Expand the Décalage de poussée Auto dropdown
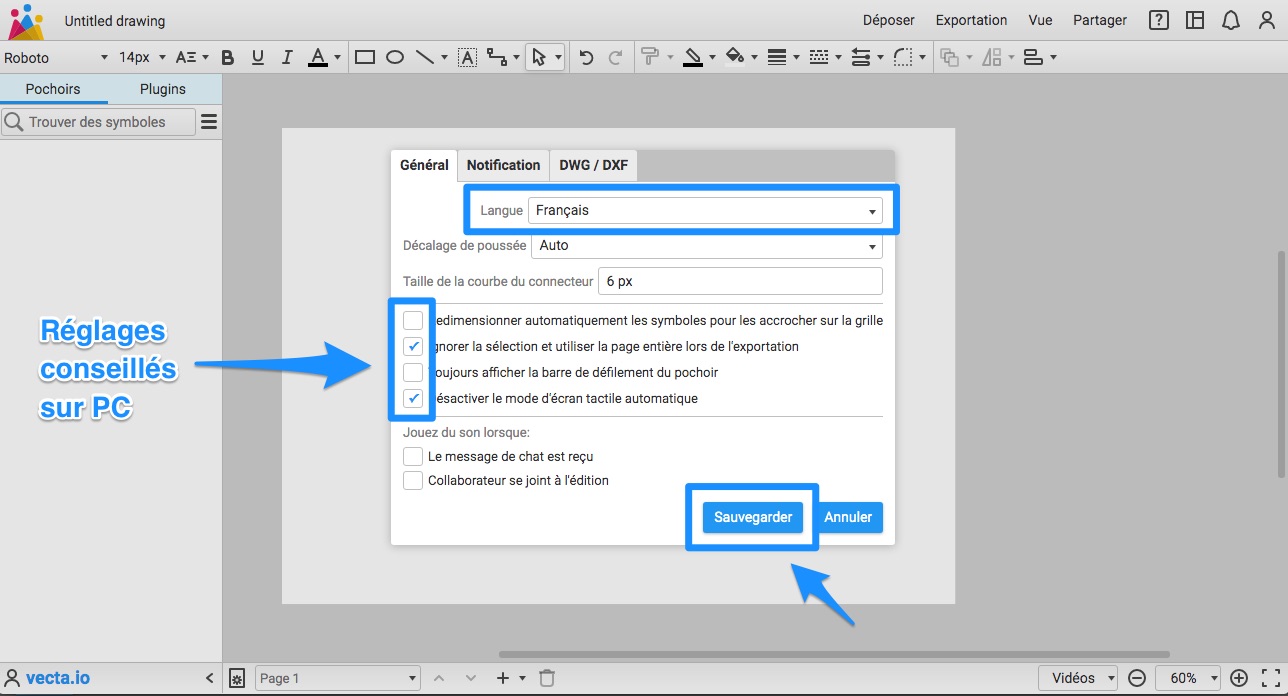This screenshot has height=696, width=1288. point(707,245)
